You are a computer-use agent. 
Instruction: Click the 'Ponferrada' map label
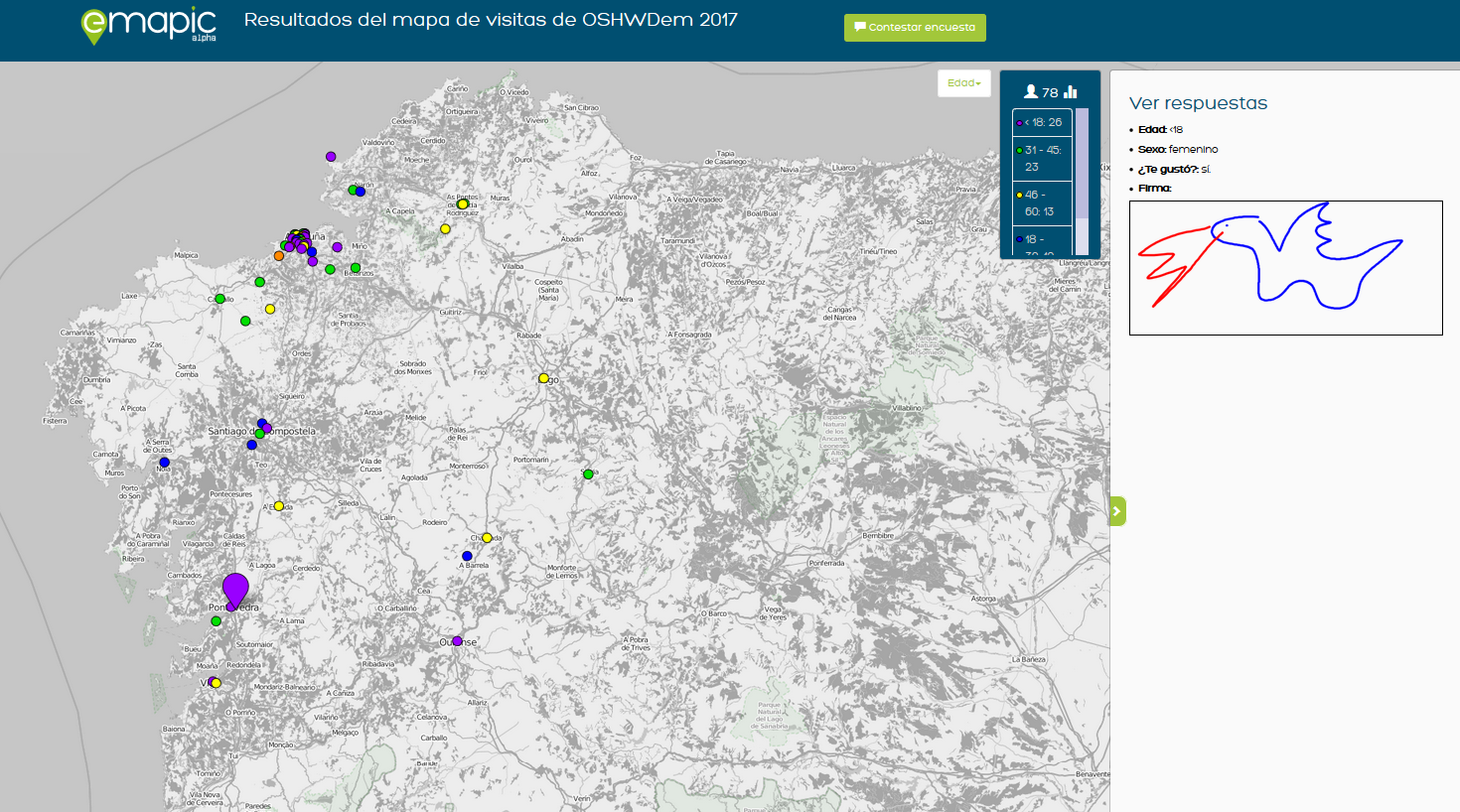pyautogui.click(x=826, y=563)
